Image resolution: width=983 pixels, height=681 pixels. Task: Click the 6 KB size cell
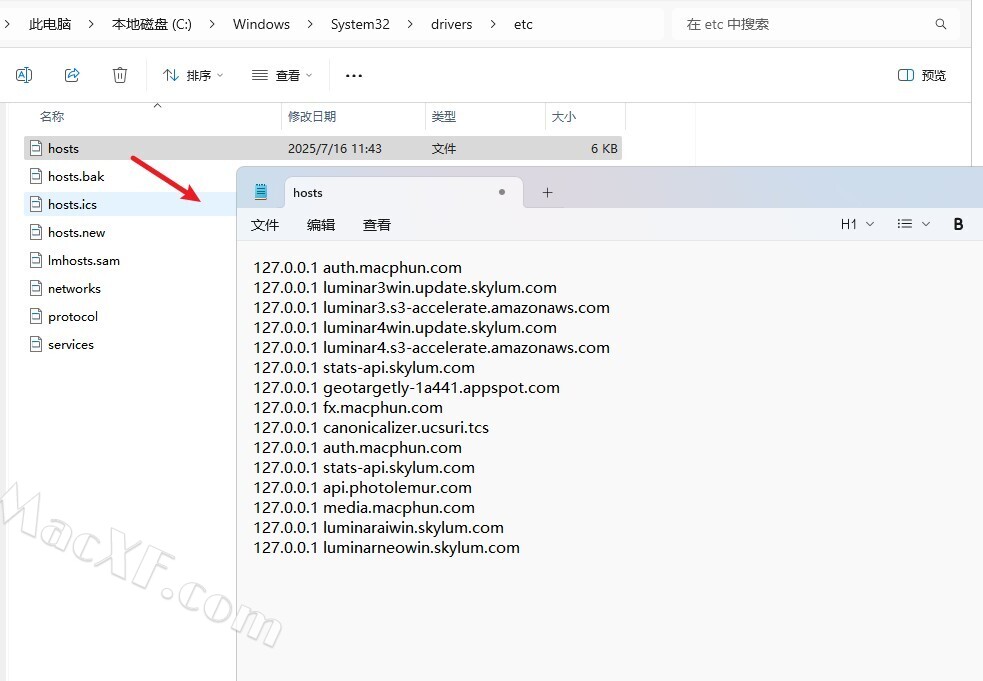(x=604, y=149)
